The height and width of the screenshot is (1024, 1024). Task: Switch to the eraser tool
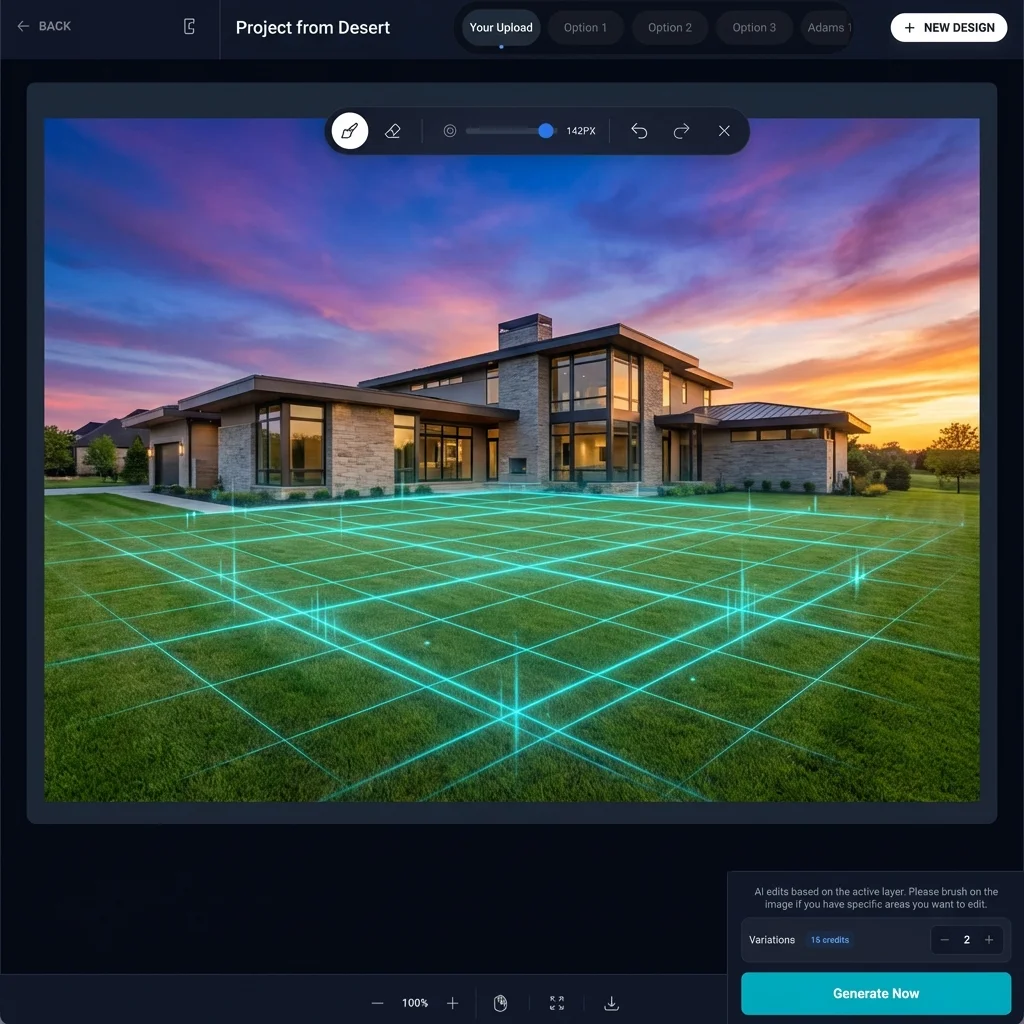[x=393, y=131]
